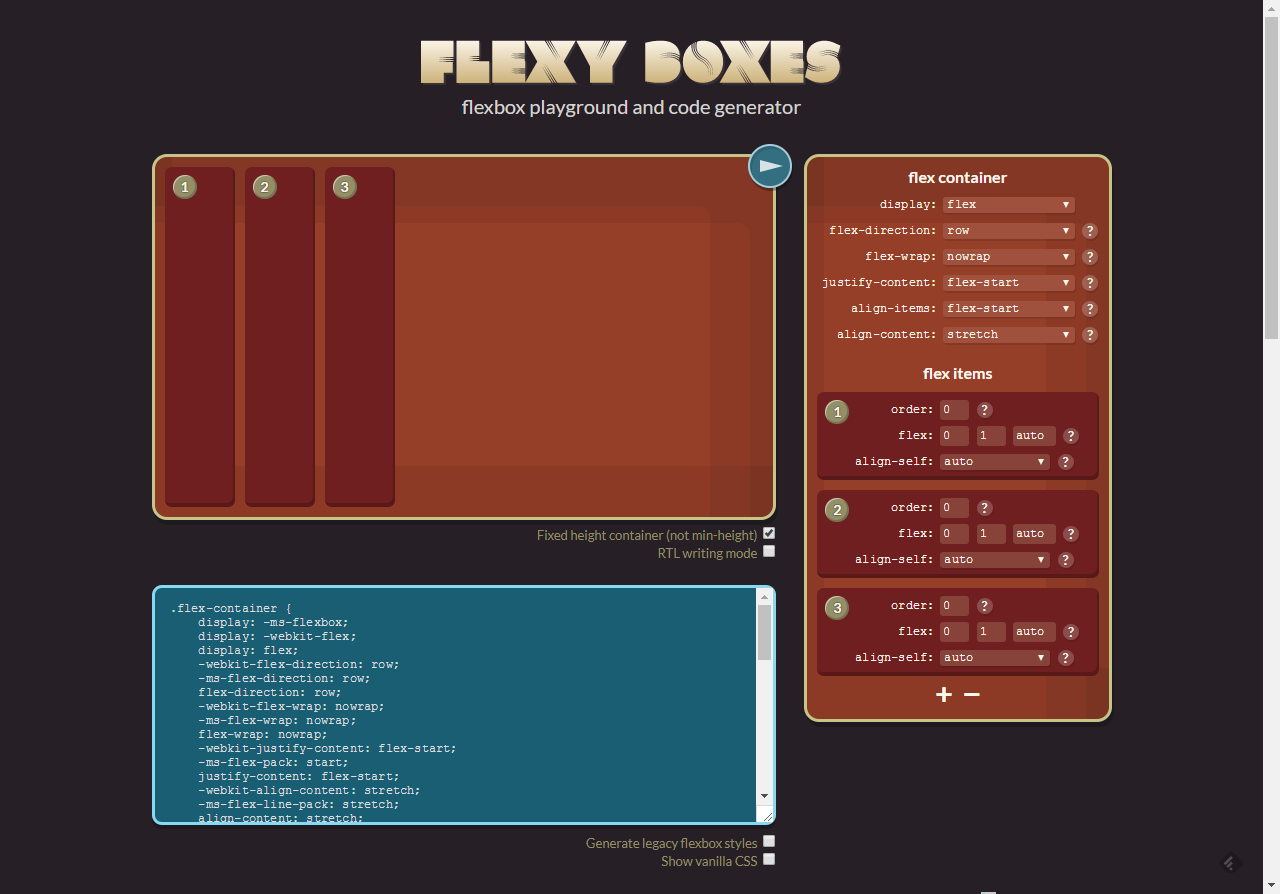Image resolution: width=1280 pixels, height=894 pixels.
Task: Open help for flex-direction property
Action: coord(1090,231)
